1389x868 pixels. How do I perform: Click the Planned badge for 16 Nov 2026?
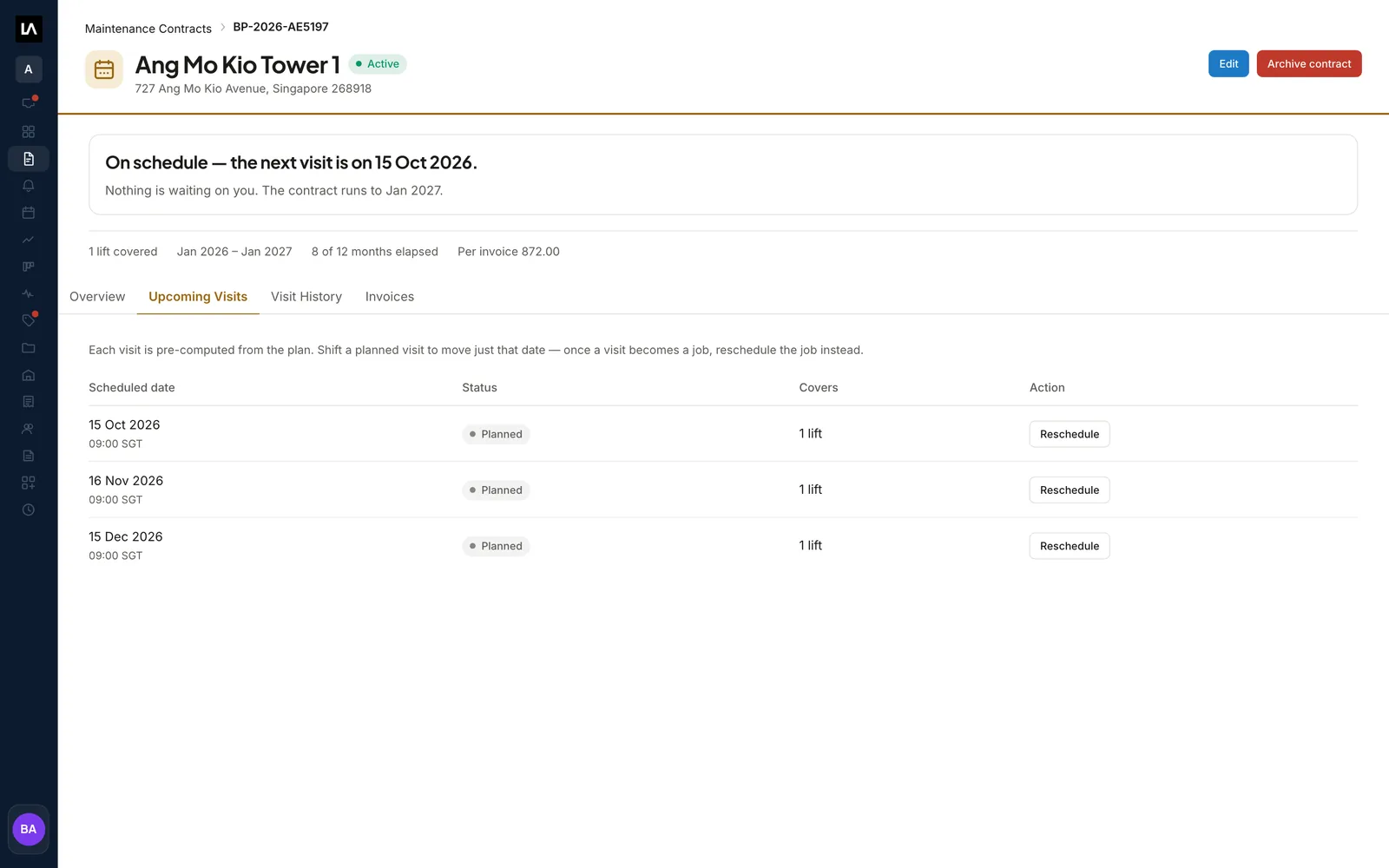[x=496, y=490]
